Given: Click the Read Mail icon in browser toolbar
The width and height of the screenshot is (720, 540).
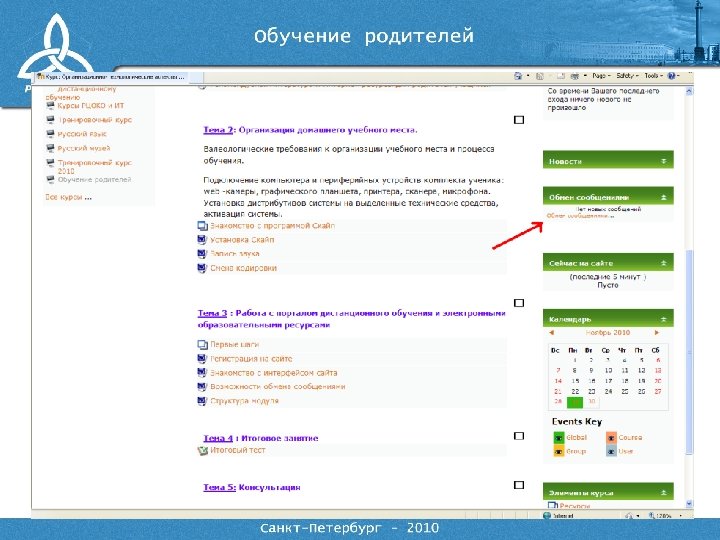Looking at the screenshot, I should tap(561, 76).
